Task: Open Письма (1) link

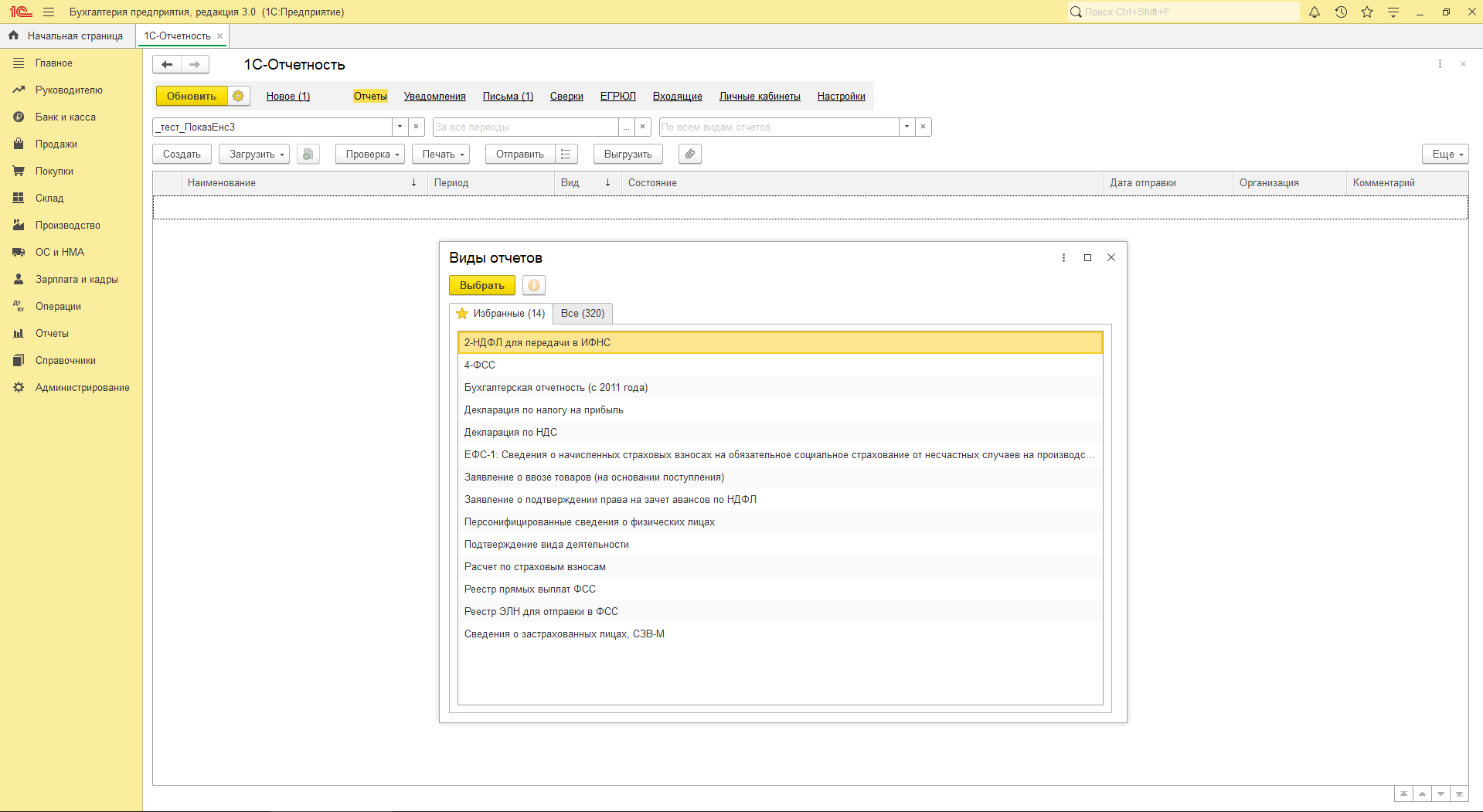Action: [x=508, y=96]
